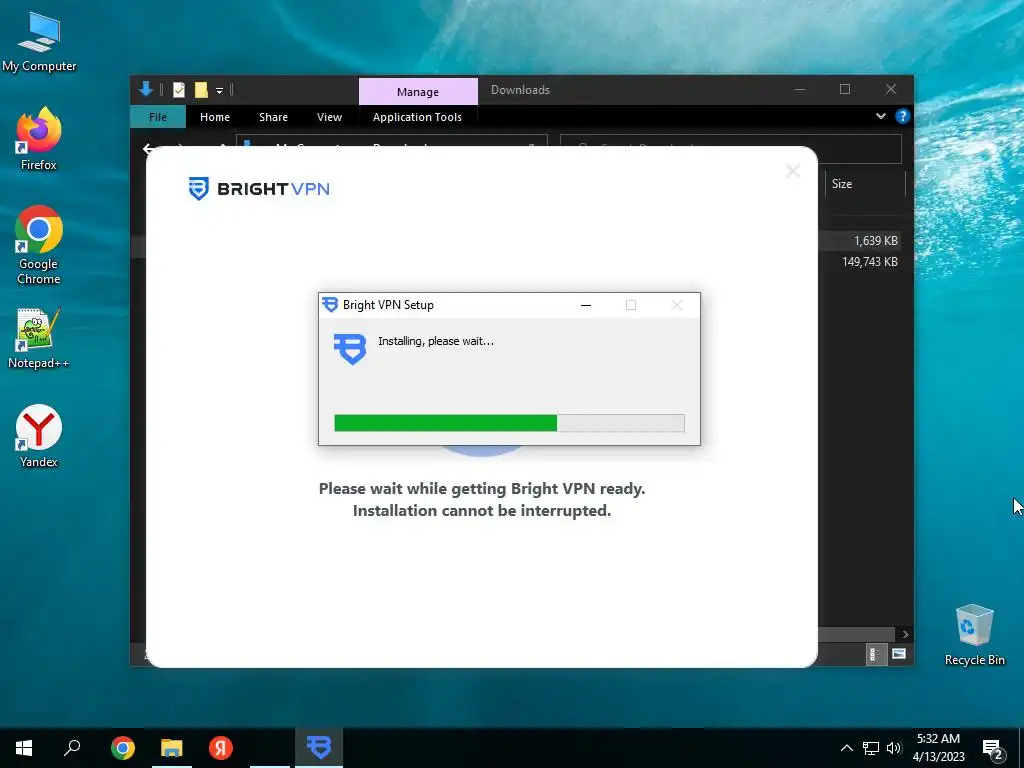Open volume control tray icon

894,748
